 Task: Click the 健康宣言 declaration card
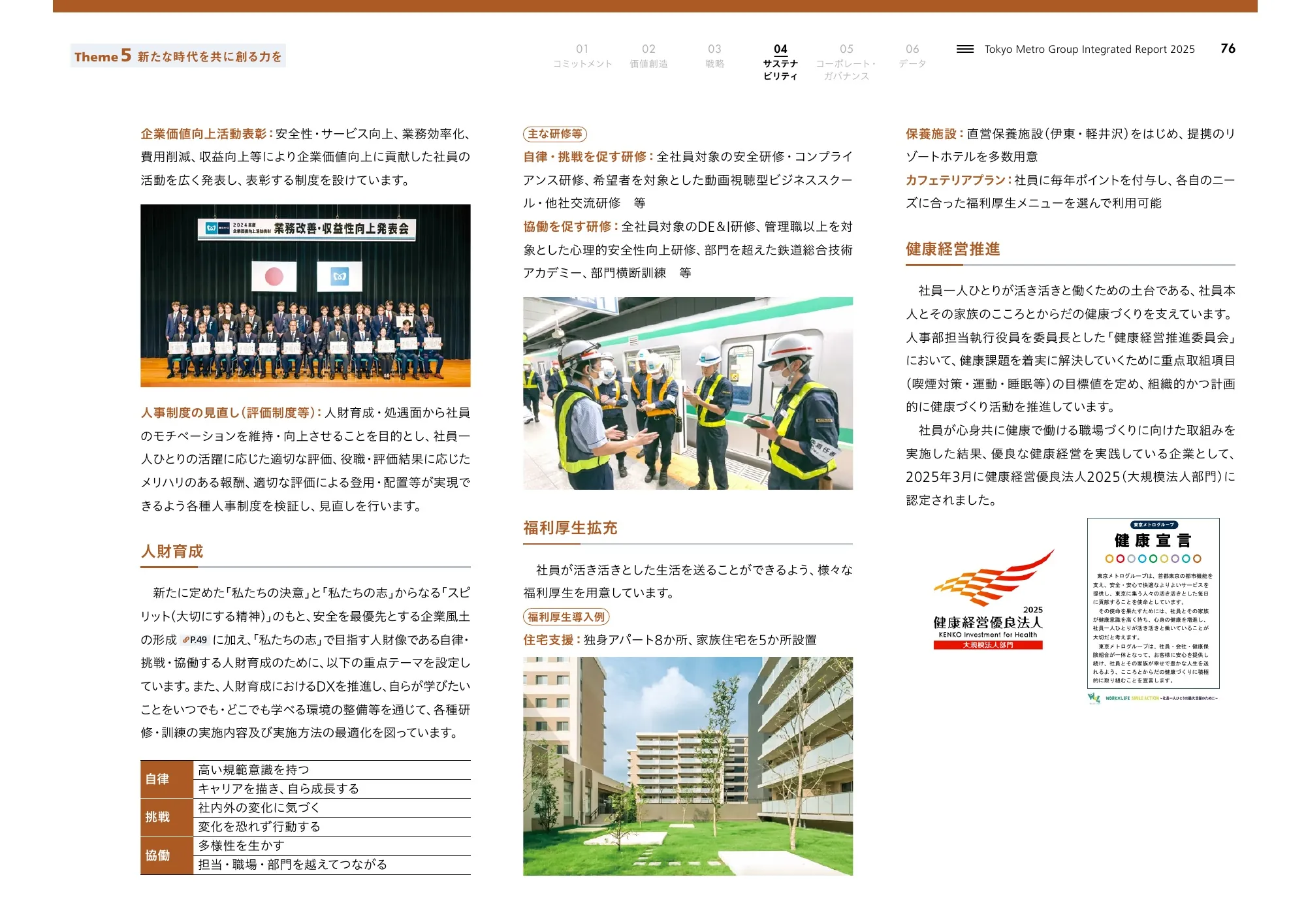1153,603
